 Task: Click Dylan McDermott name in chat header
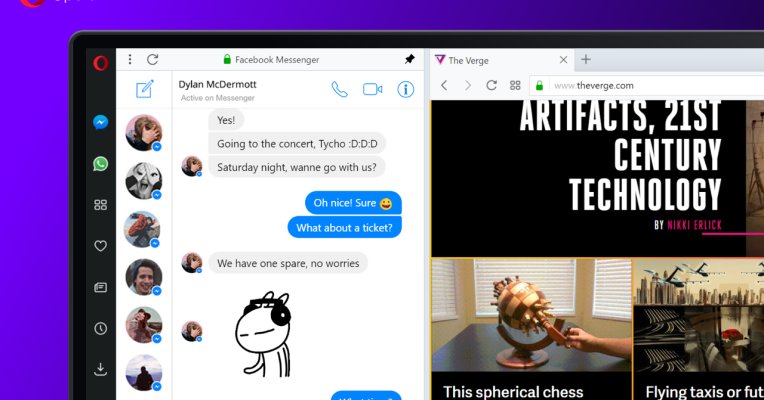(x=217, y=84)
